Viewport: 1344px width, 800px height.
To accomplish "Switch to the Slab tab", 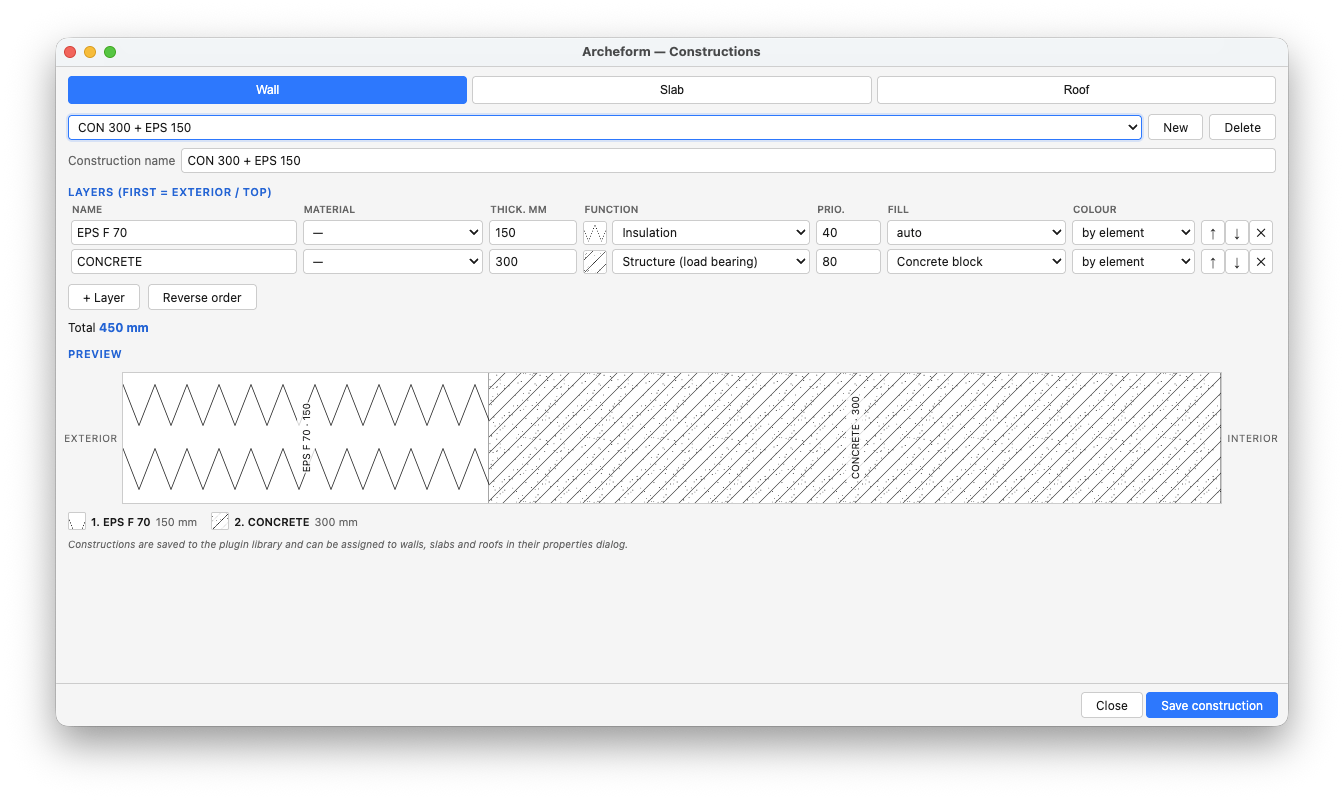I will coord(672,90).
